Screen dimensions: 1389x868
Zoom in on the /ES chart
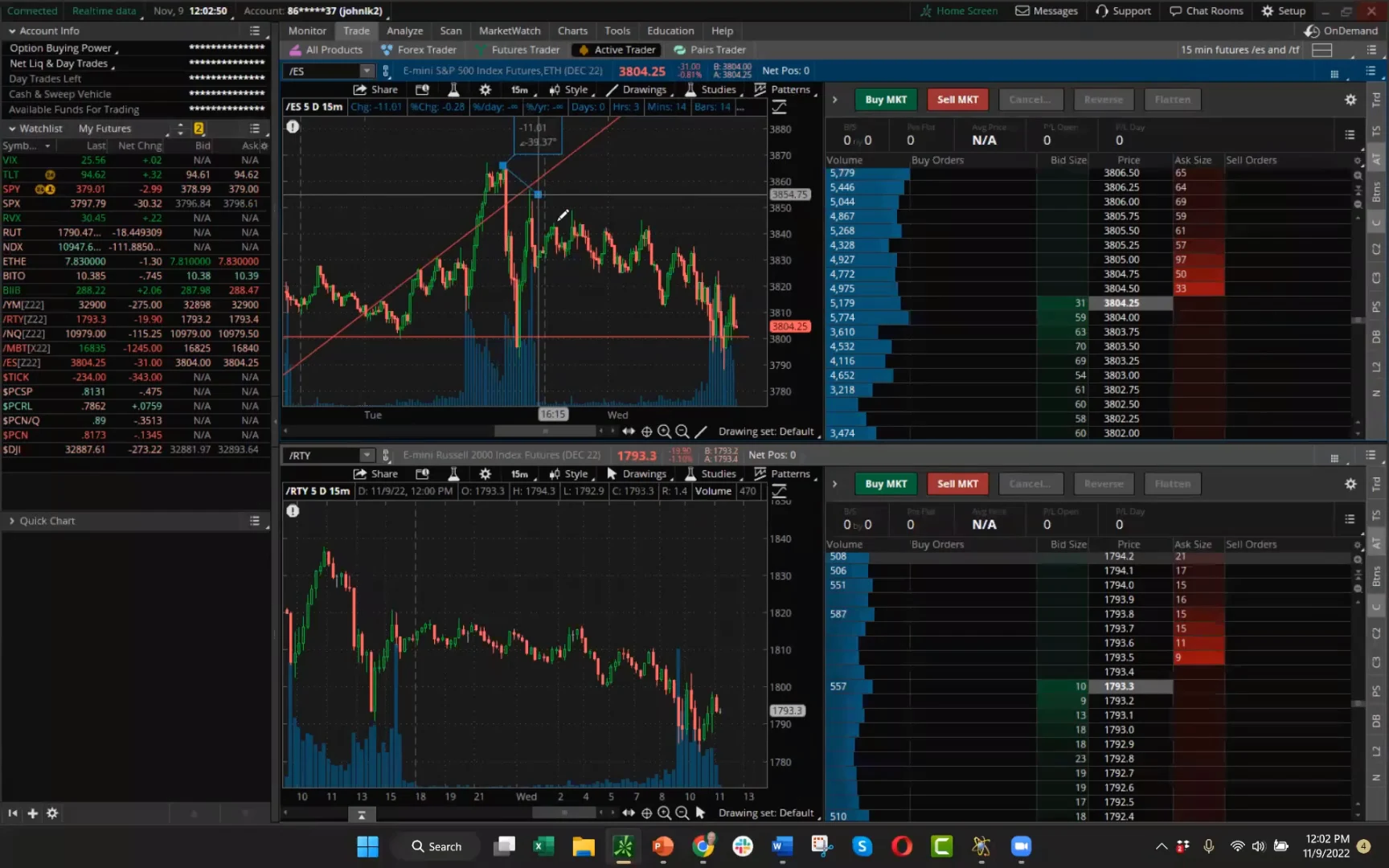[x=664, y=432]
